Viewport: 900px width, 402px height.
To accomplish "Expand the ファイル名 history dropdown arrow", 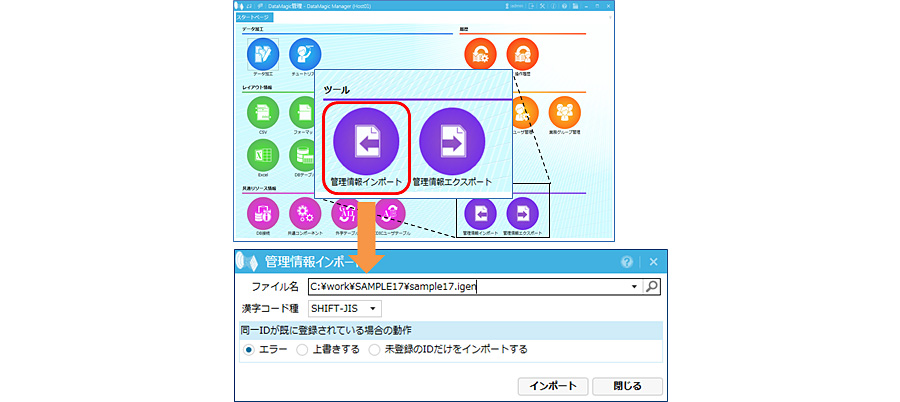I will pyautogui.click(x=635, y=287).
